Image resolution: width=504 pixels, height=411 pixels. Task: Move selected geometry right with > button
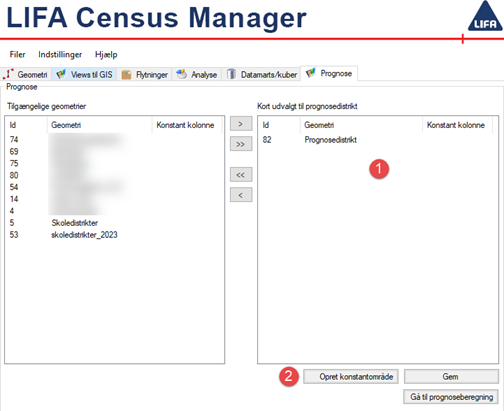241,124
